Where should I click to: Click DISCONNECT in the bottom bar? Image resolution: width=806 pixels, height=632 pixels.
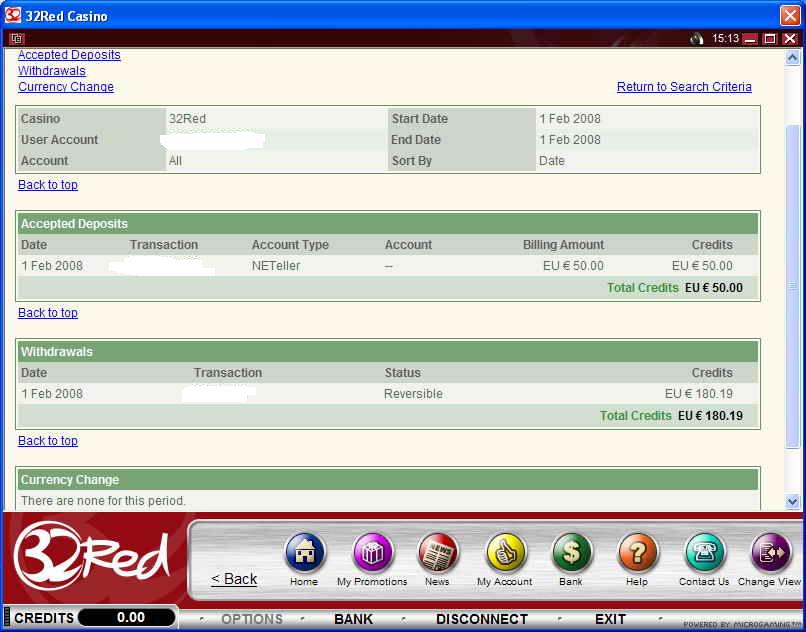[482, 619]
